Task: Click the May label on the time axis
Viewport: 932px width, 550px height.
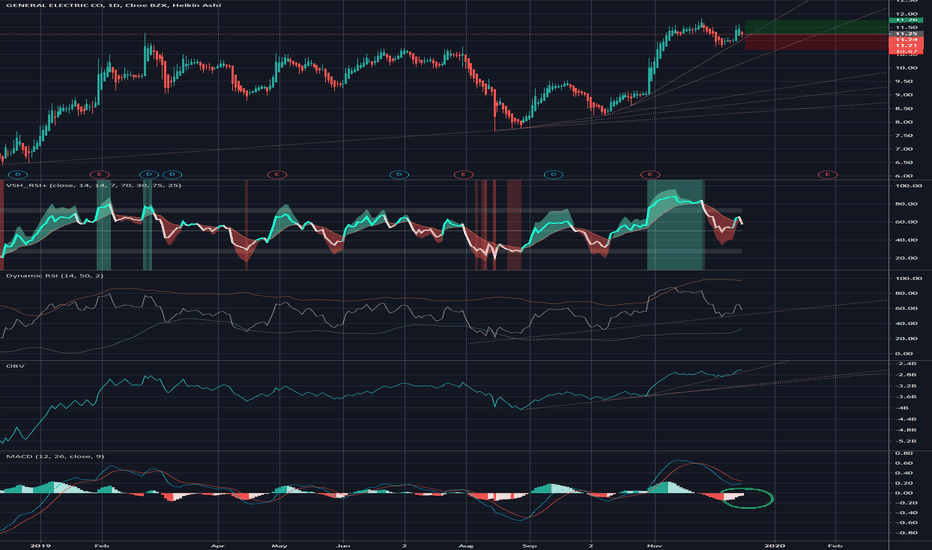Action: pyautogui.click(x=279, y=545)
